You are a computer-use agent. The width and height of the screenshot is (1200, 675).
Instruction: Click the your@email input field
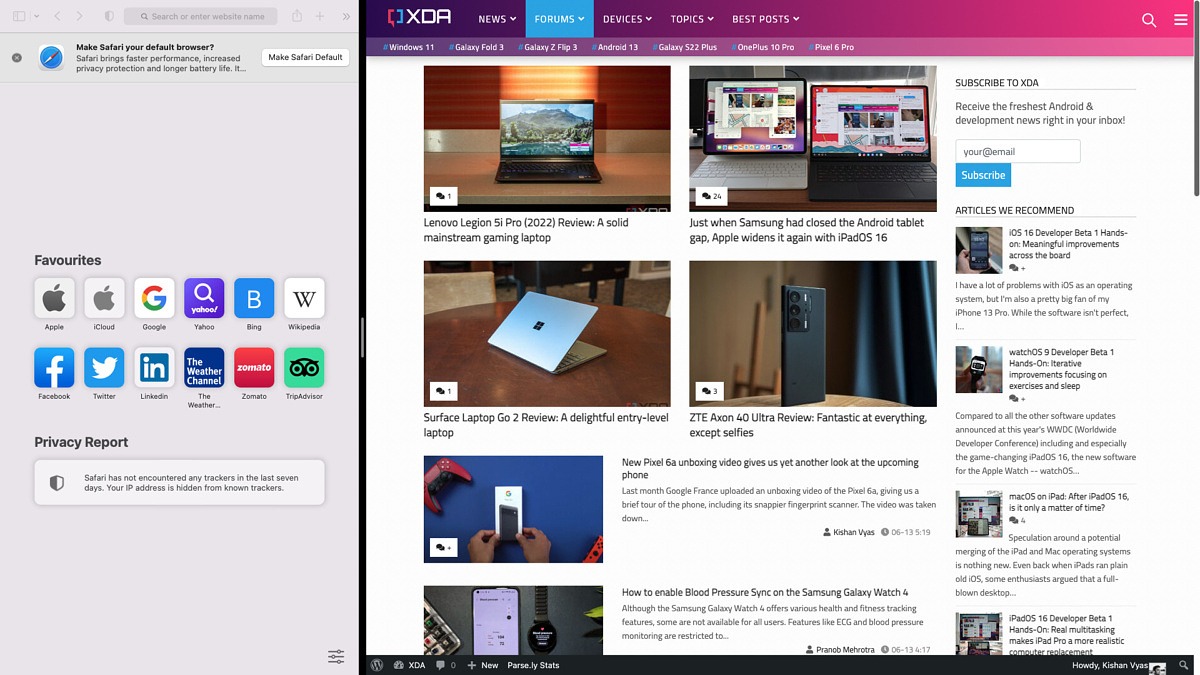[x=1017, y=150]
